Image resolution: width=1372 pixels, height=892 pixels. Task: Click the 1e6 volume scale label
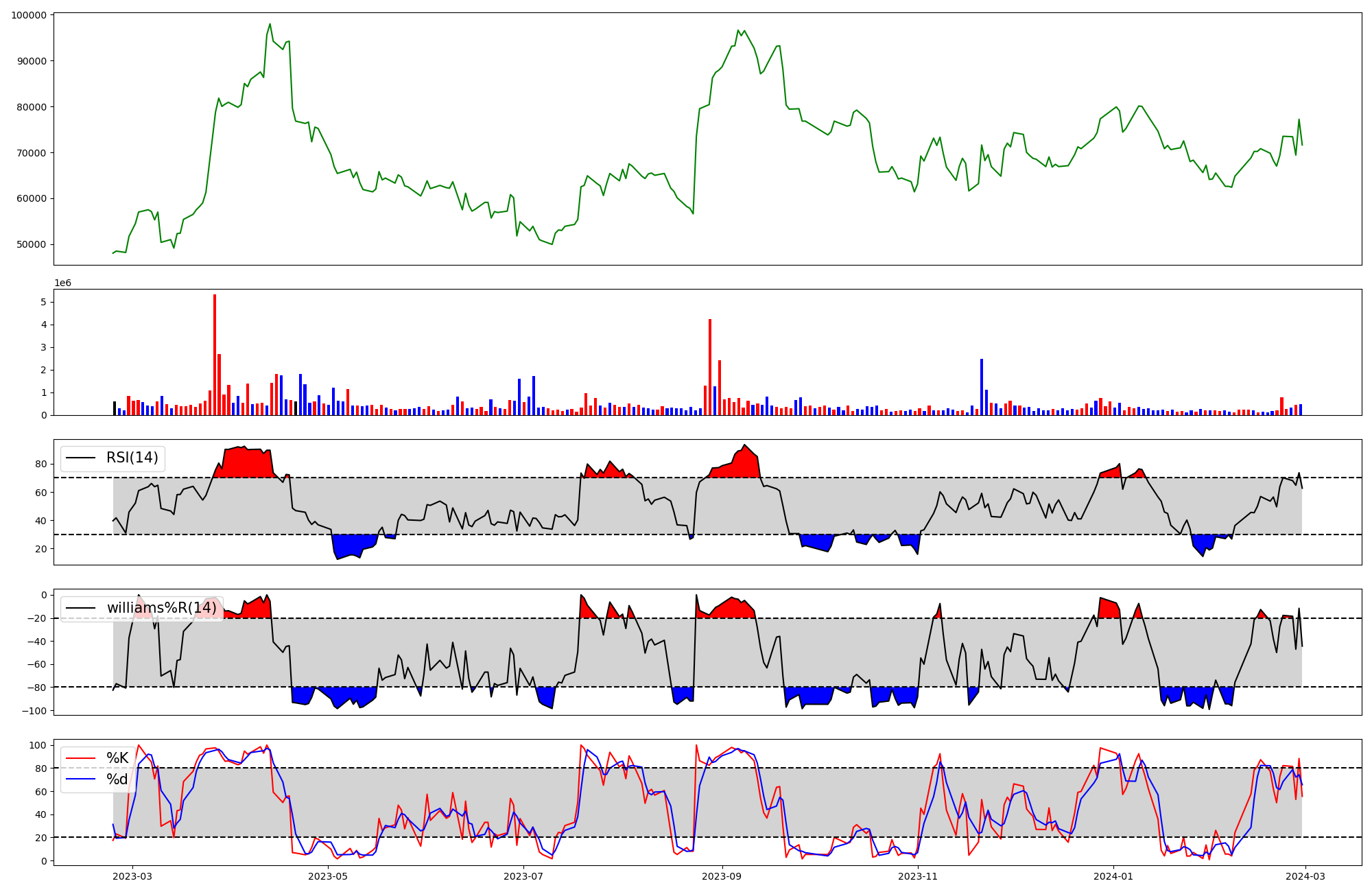(62, 283)
